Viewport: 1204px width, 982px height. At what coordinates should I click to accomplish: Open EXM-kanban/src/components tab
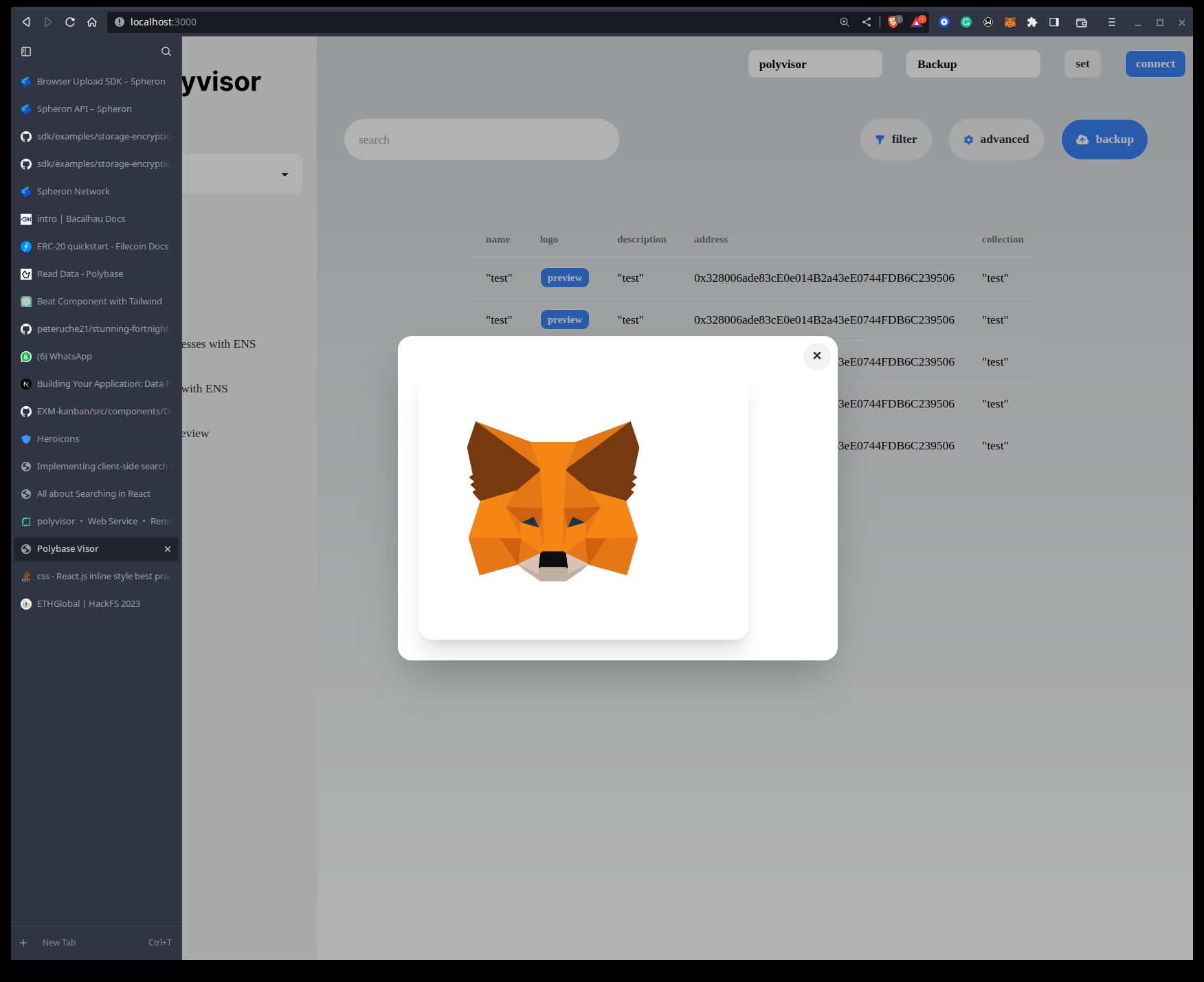coord(96,411)
